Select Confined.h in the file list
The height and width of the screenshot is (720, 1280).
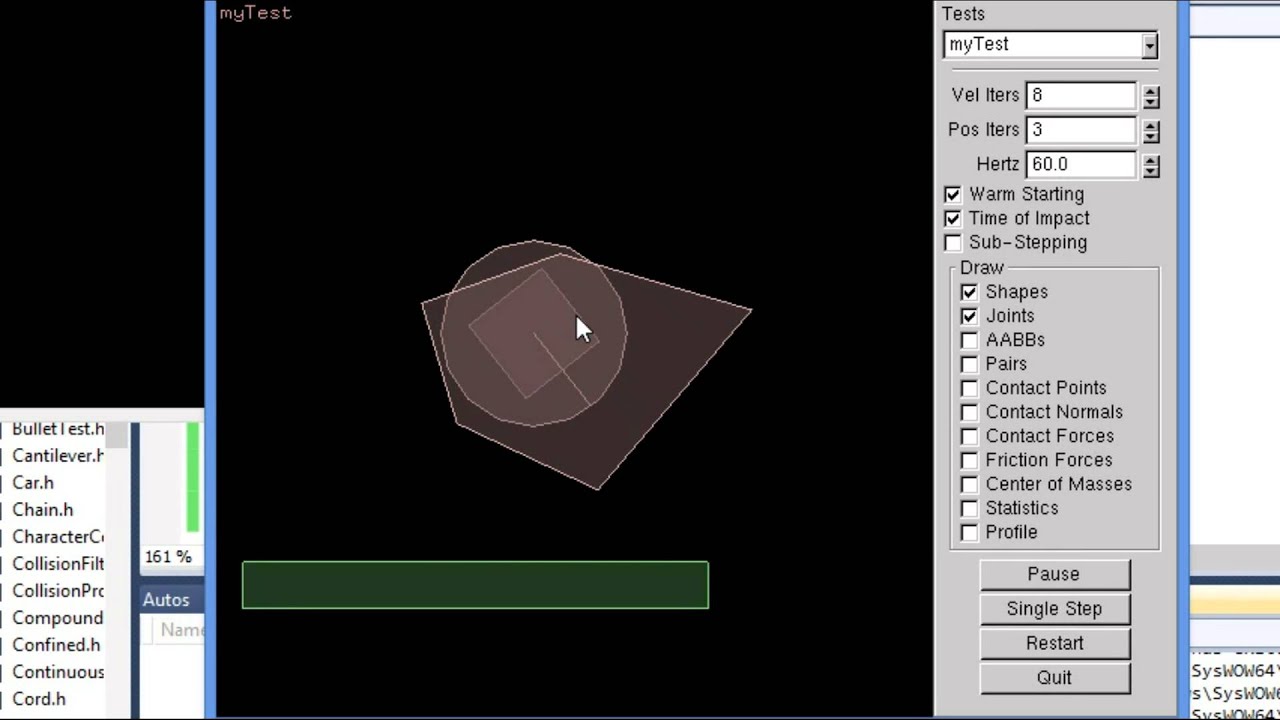tap(56, 645)
